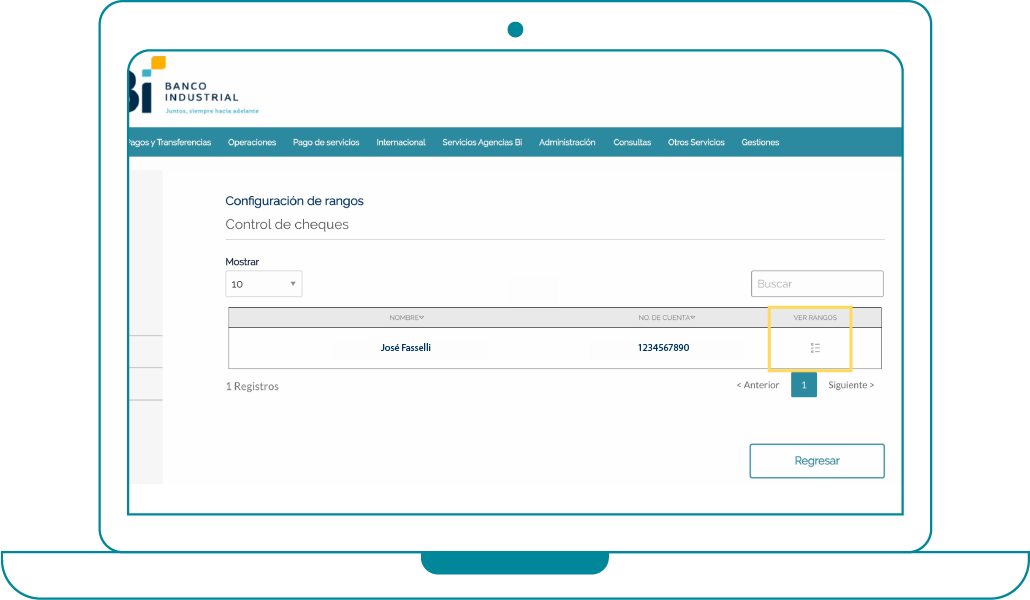Screen dimensions: 1030x600
Task: Open the Pagos y Transferencias menu
Action: 170,142
